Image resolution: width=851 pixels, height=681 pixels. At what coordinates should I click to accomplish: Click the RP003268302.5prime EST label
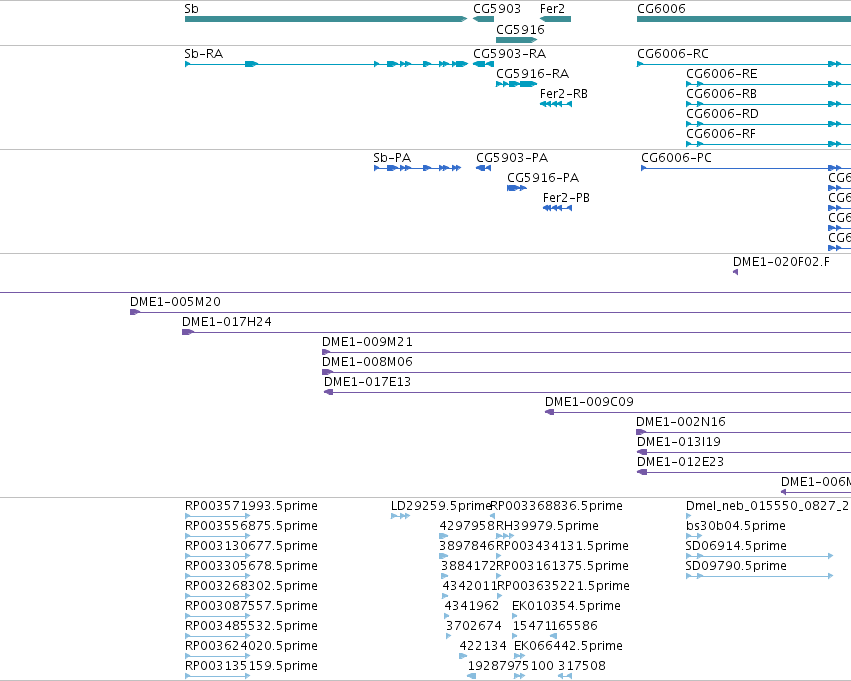point(251,587)
